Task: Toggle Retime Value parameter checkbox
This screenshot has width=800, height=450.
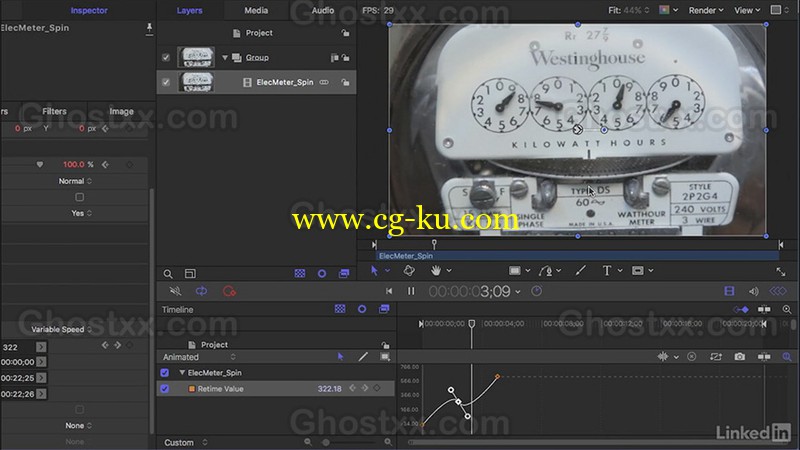Action: (164, 389)
